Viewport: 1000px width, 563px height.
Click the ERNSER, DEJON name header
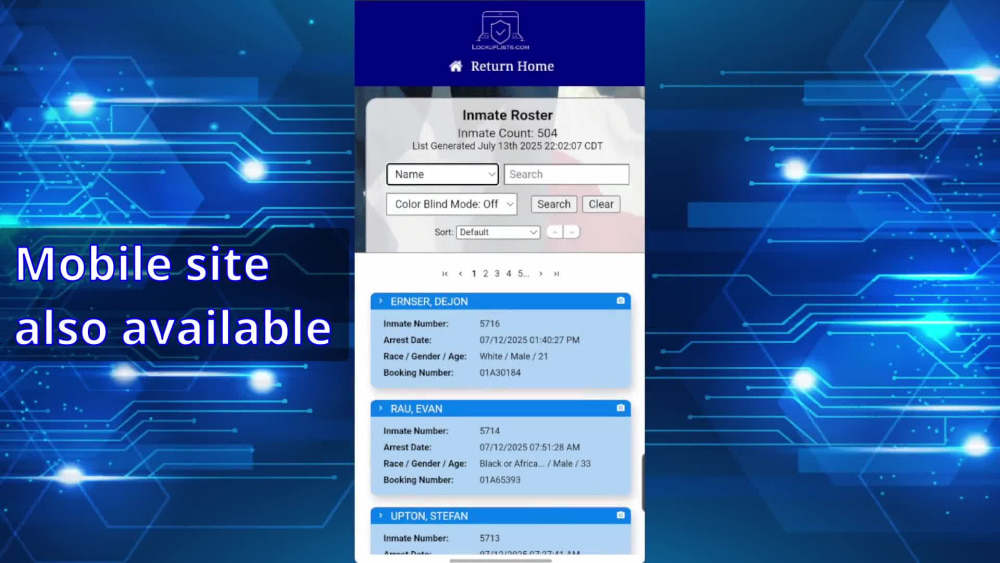(x=429, y=302)
